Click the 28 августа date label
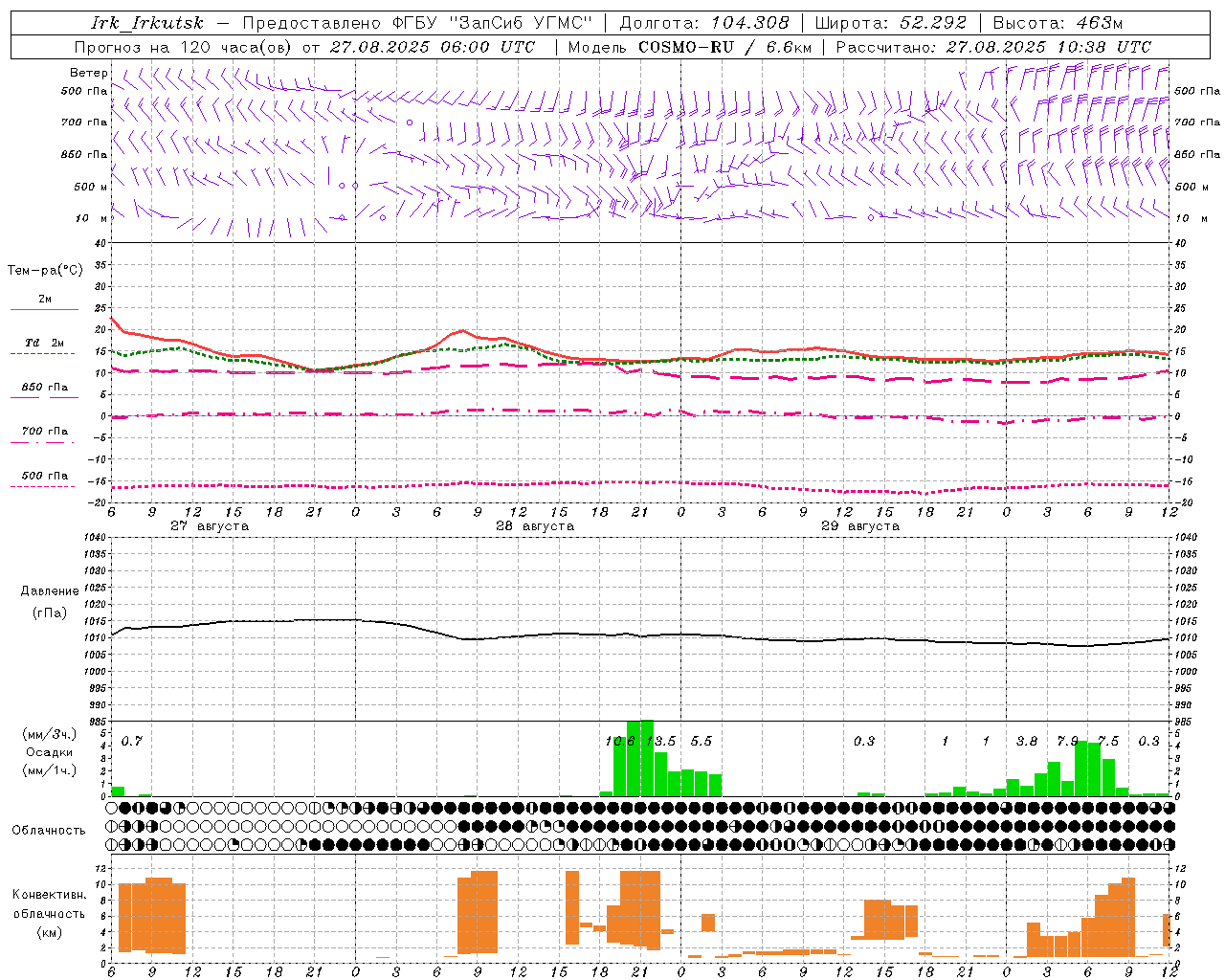The height and width of the screenshot is (980, 1225). [535, 526]
